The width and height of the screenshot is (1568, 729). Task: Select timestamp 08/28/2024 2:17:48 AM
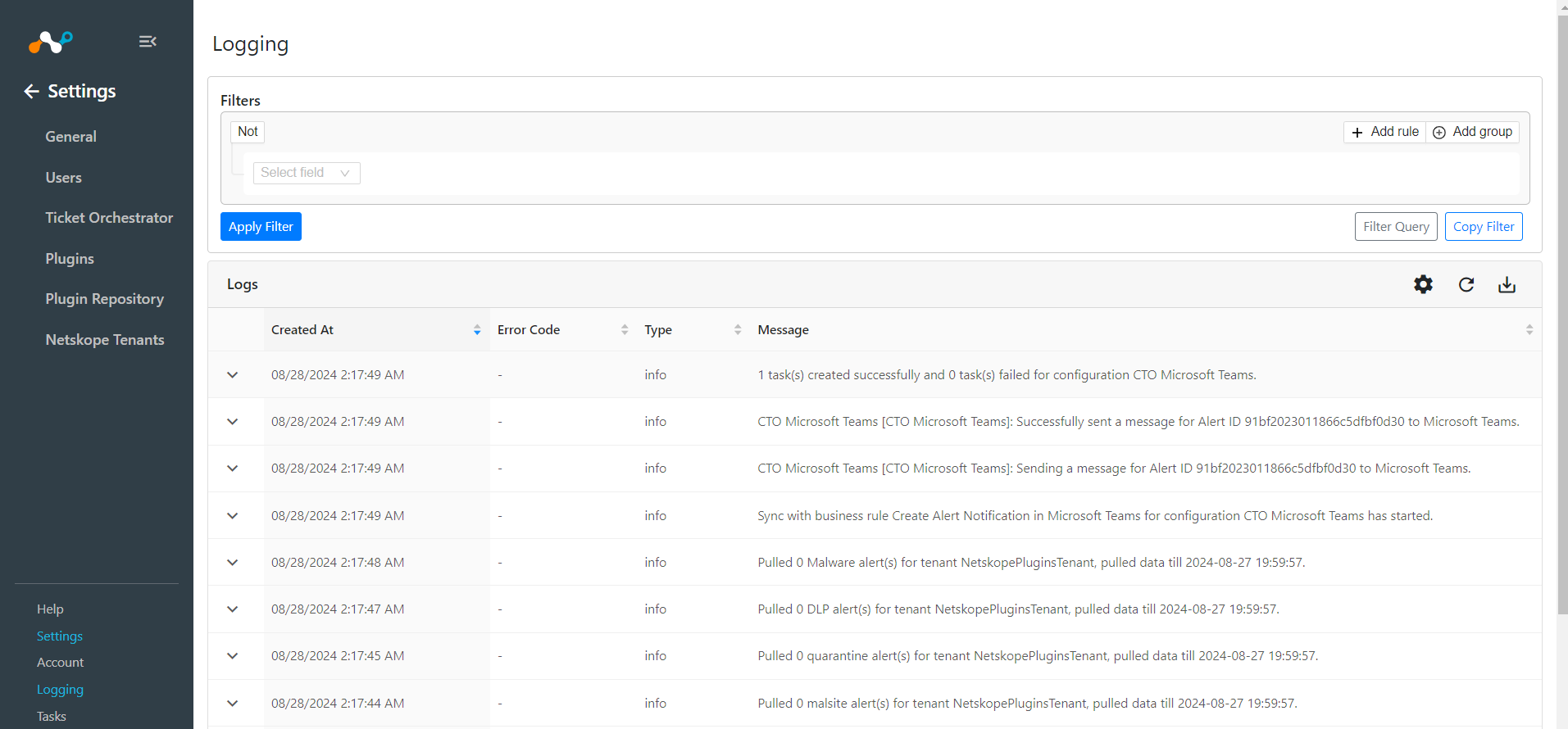(338, 563)
